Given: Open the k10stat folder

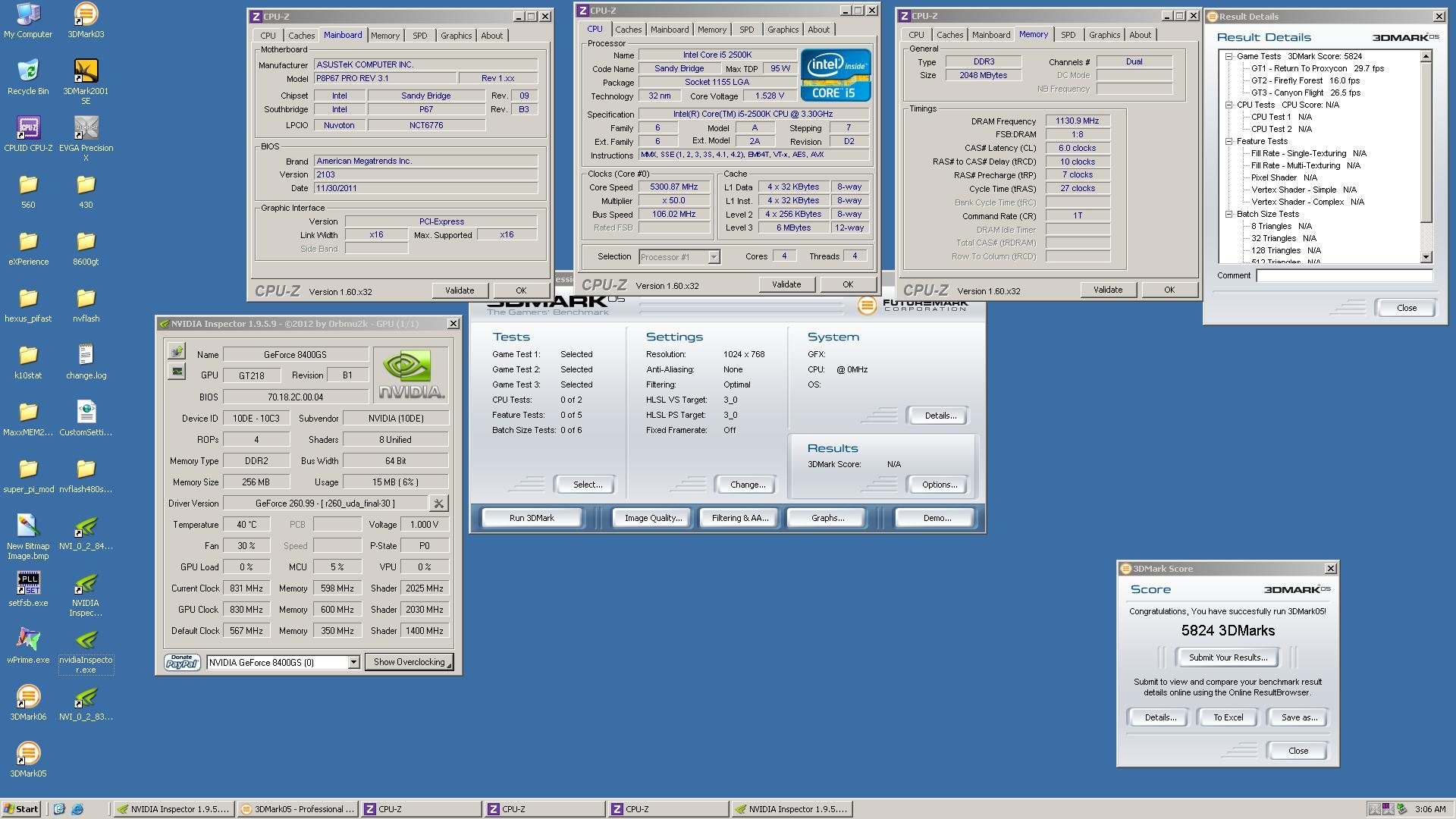Looking at the screenshot, I should (28, 362).
